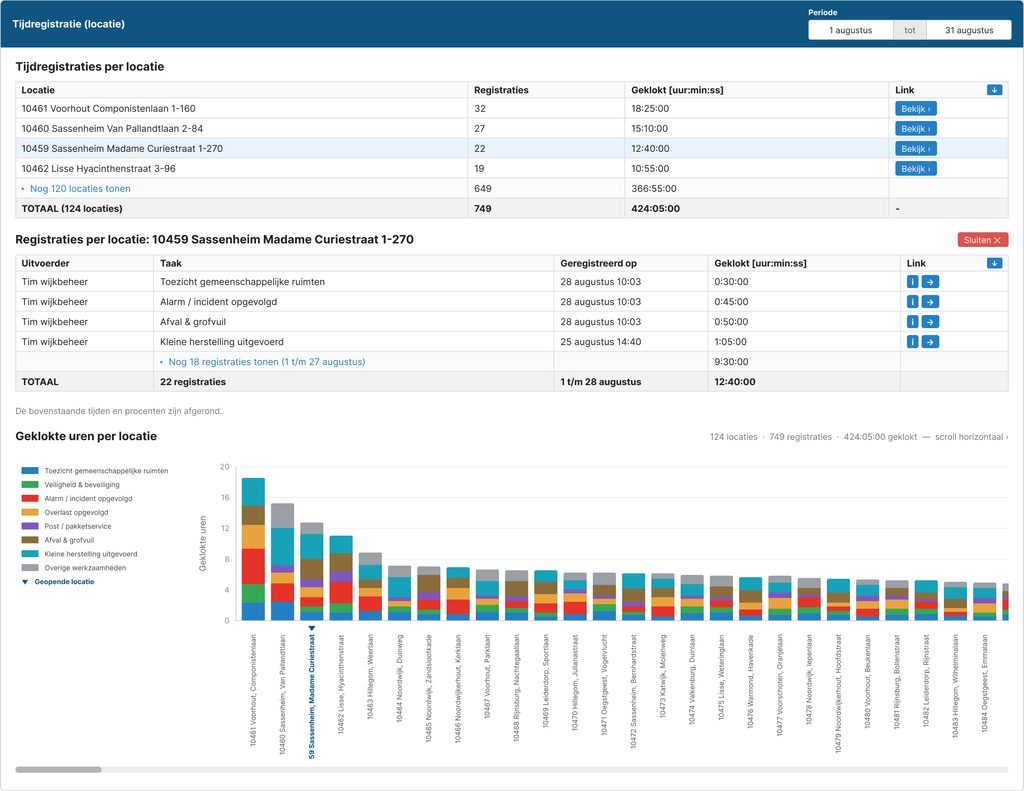
Task: Toggle legend swatch Post / pakketservice
Action: 30,526
